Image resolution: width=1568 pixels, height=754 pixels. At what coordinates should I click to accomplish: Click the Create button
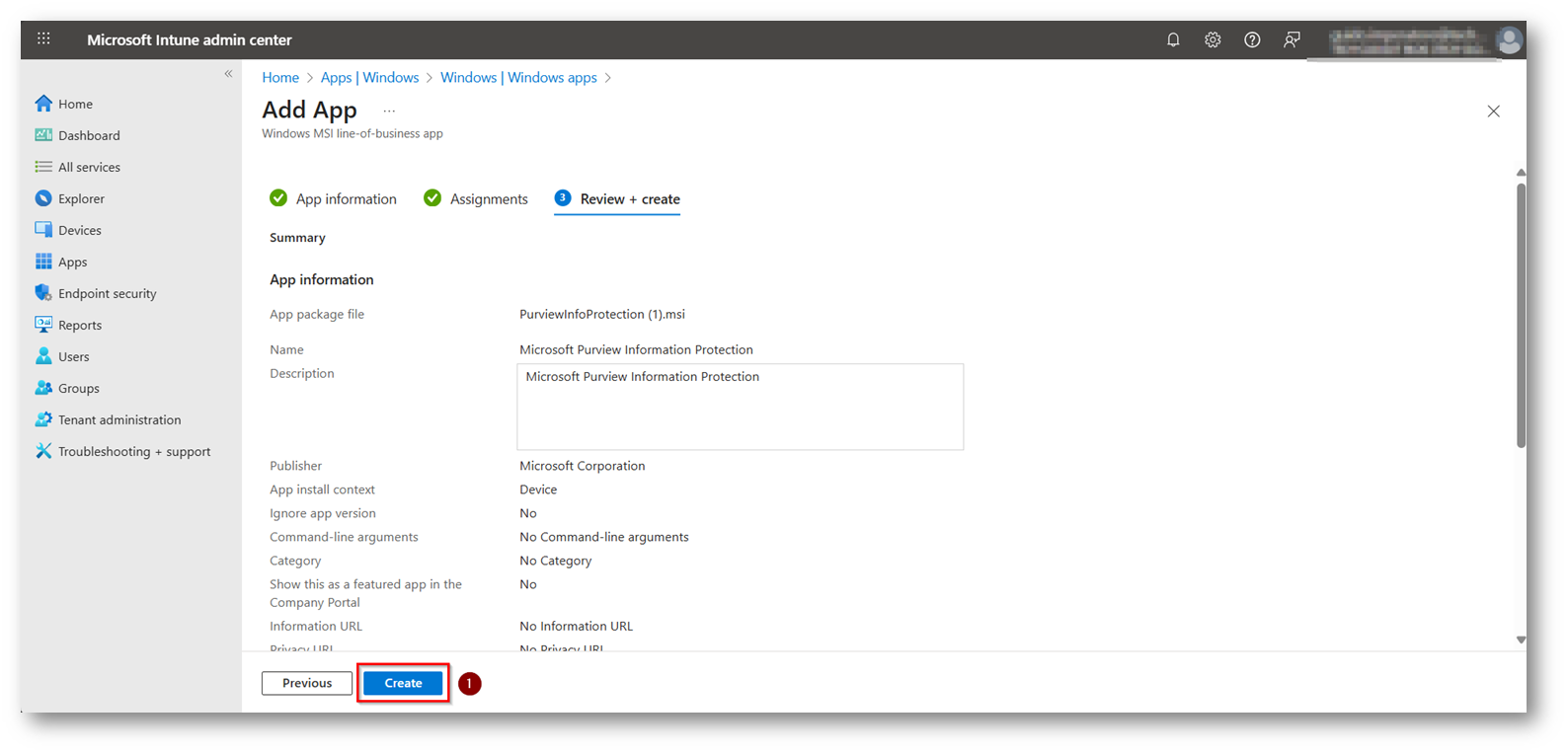pyautogui.click(x=403, y=683)
